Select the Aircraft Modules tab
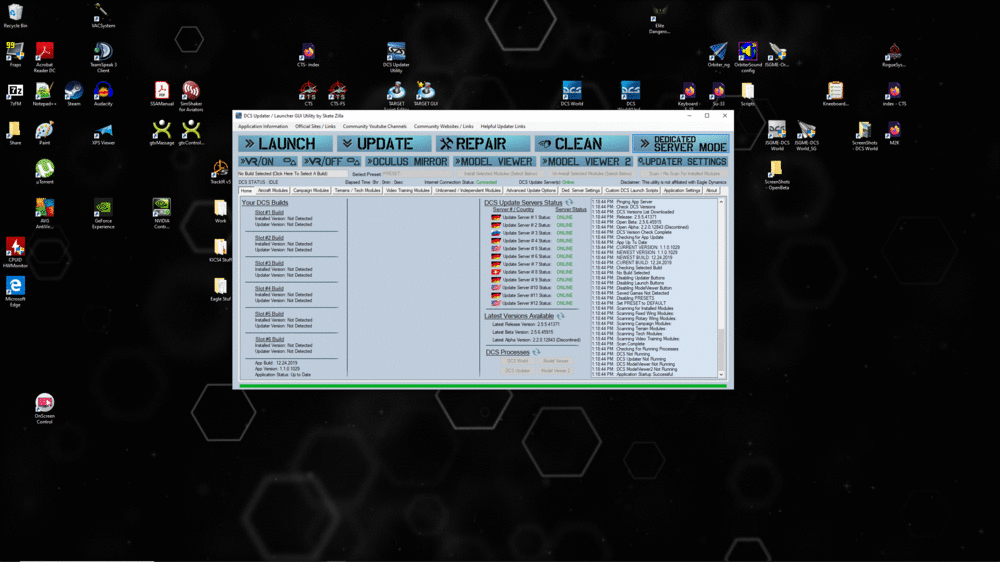This screenshot has height=562, width=1000. (272, 191)
